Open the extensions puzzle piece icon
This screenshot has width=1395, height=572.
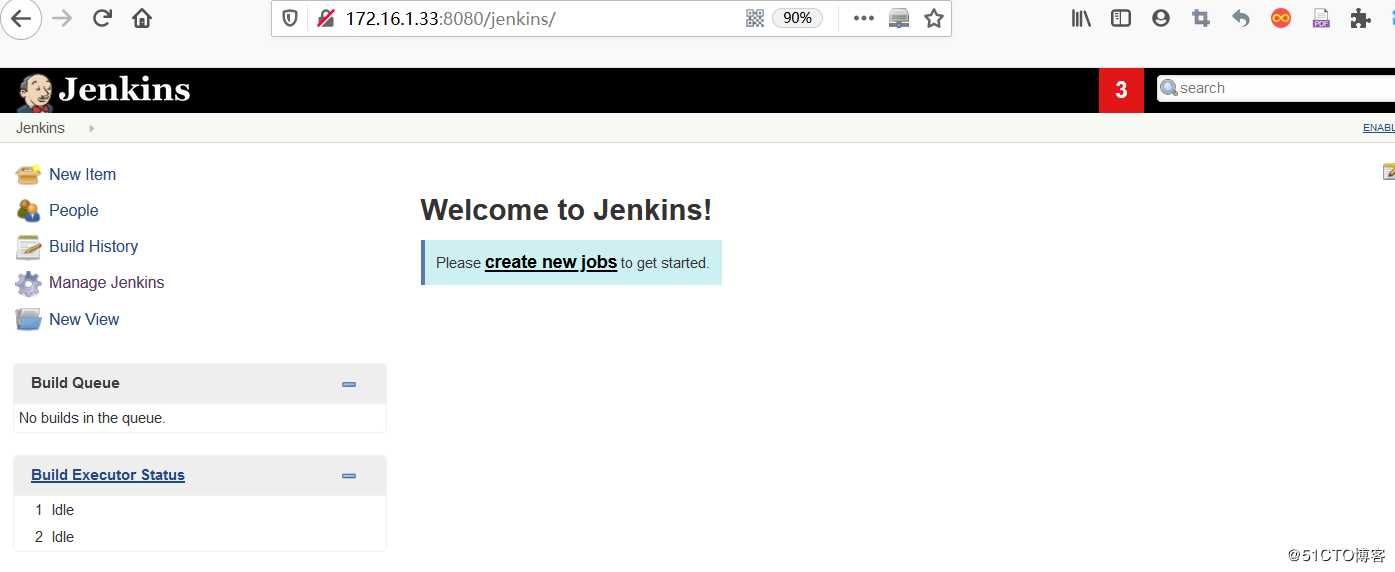click(x=1360, y=18)
